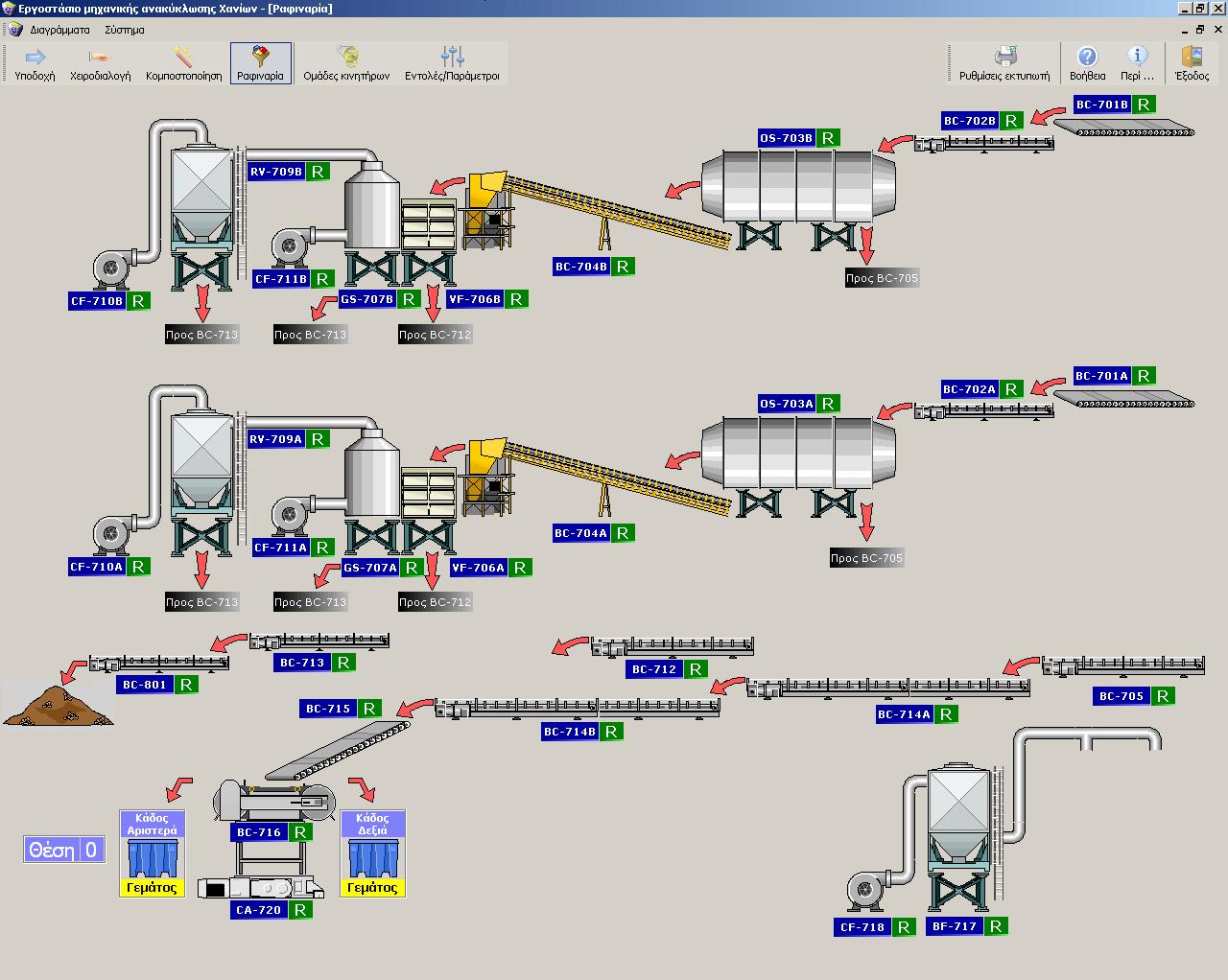Click the RV-709A valve label
This screenshot has height=980, width=1228.
point(275,439)
